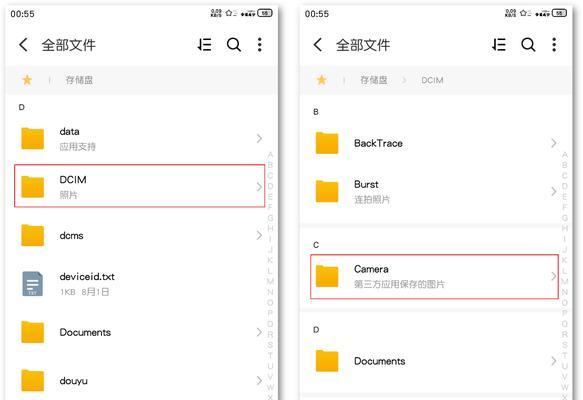Tap the 第三方应用保存的图片 description
This screenshot has height=400, width=583.
tap(399, 284)
